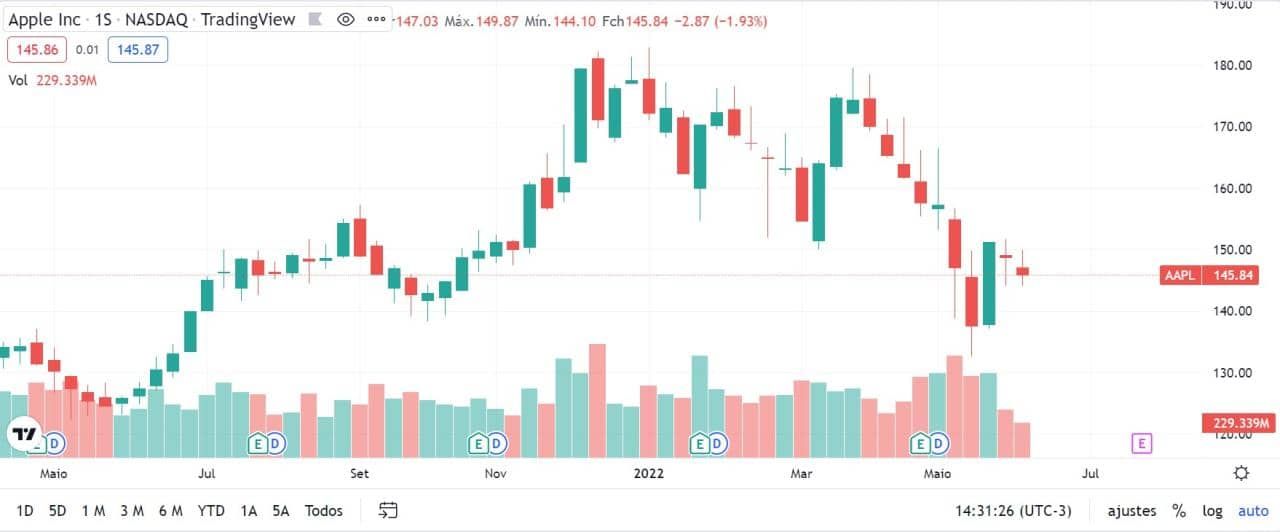This screenshot has height=532, width=1280.
Task: Toggle the eye visibility icon in chart legend
Action: [346, 19]
